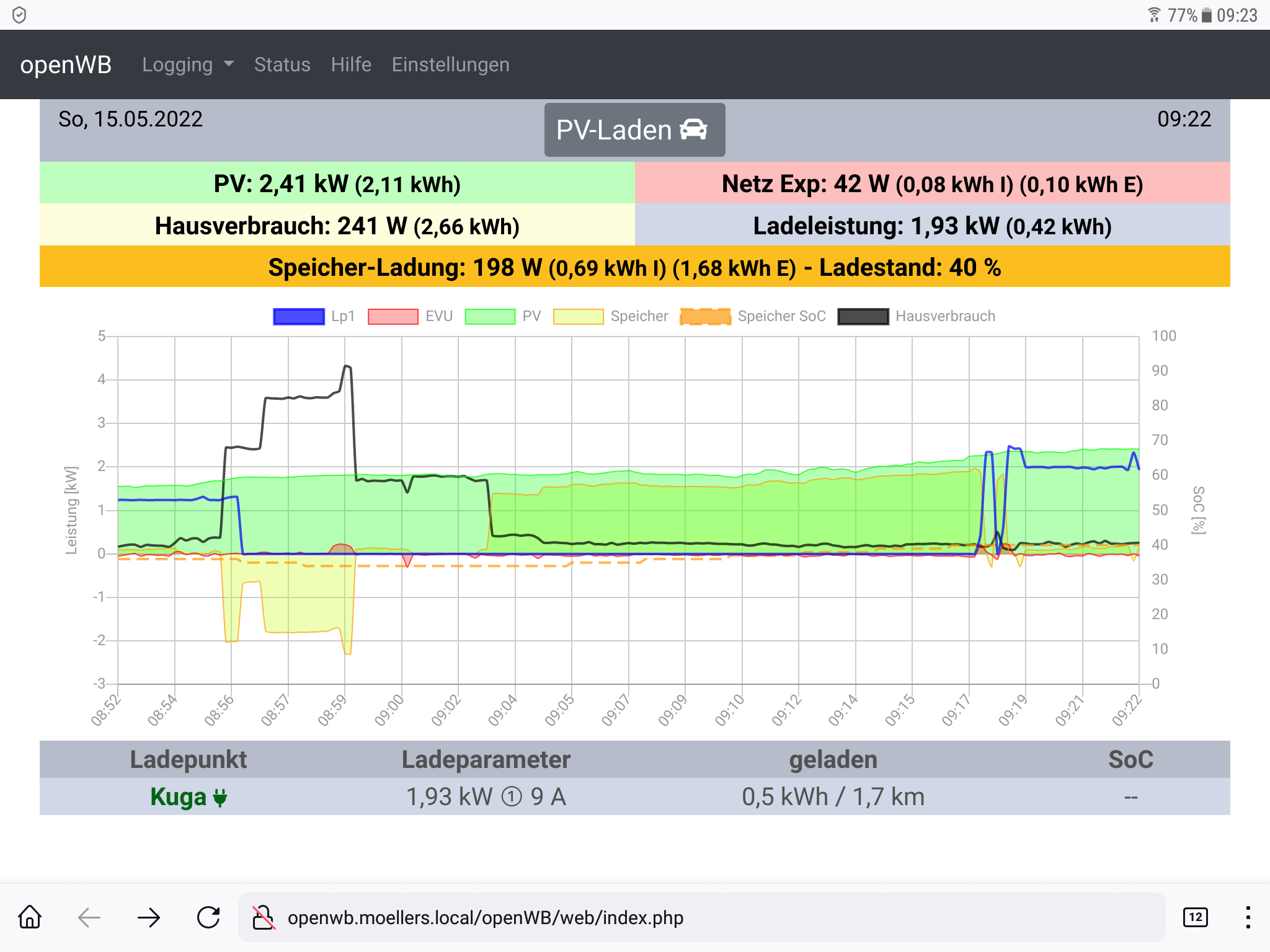Open the Logging dropdown menu

[x=187, y=64]
